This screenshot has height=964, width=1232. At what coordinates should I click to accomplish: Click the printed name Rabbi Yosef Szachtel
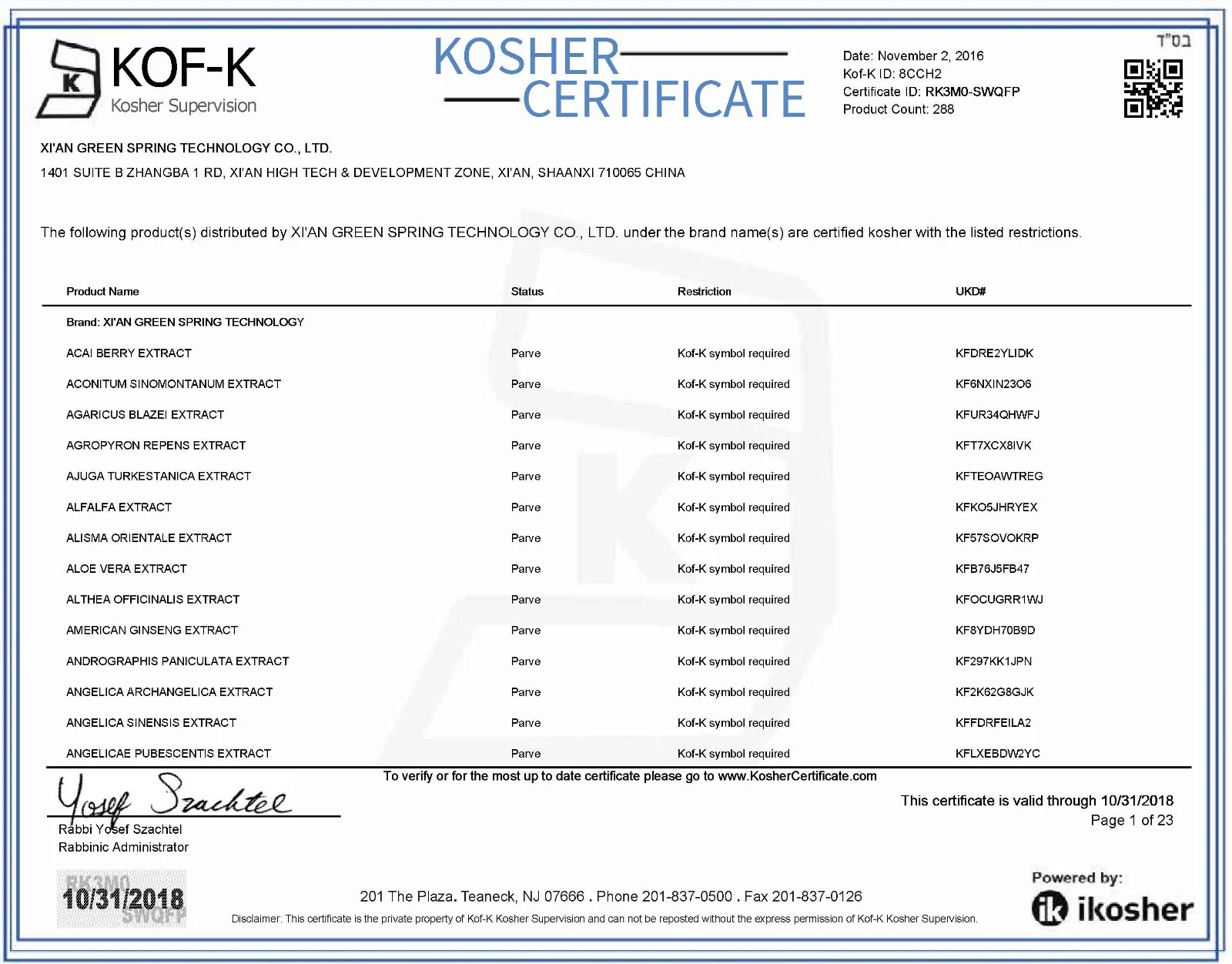click(120, 829)
